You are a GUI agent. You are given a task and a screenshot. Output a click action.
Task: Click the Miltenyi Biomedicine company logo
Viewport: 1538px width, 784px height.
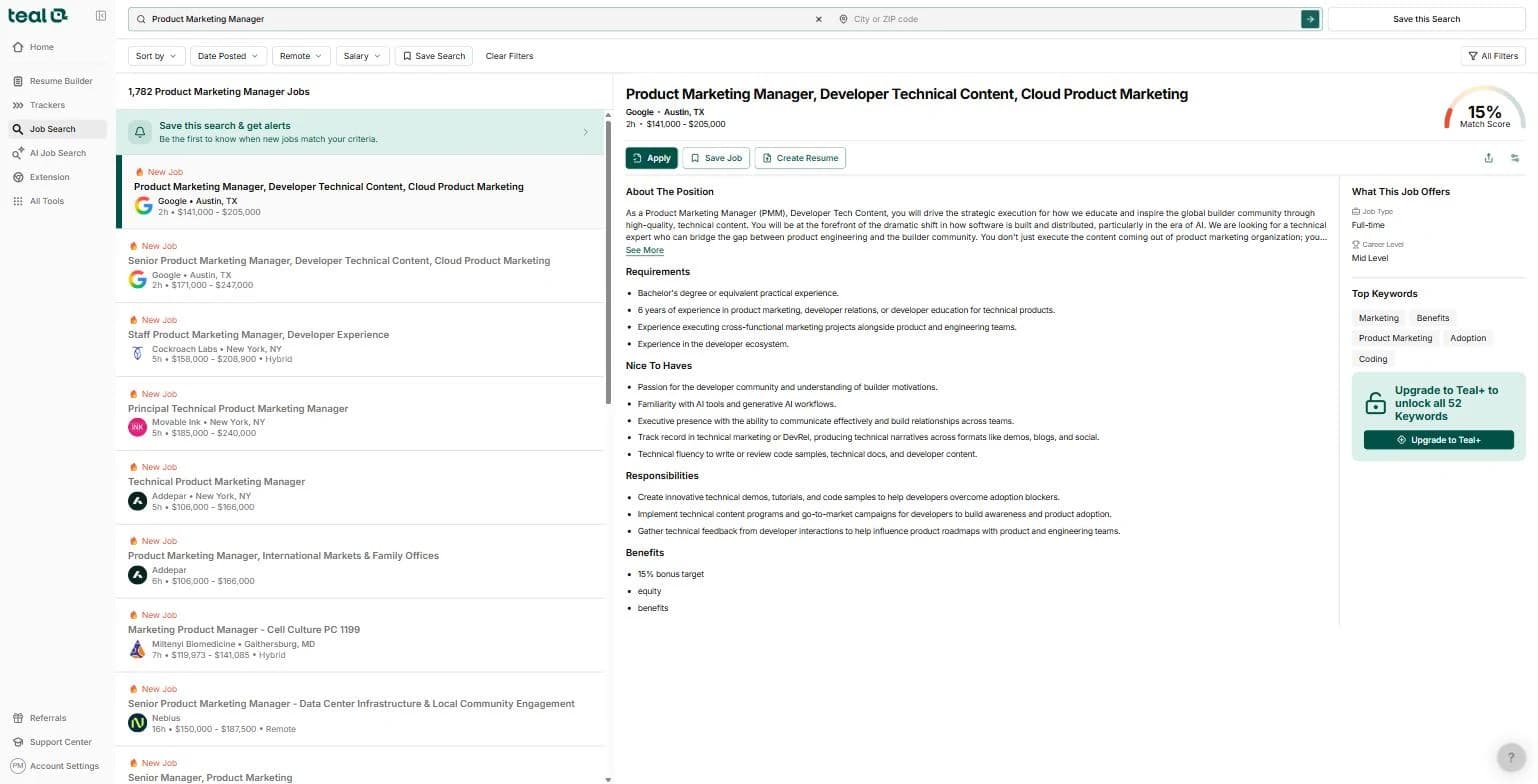point(138,649)
